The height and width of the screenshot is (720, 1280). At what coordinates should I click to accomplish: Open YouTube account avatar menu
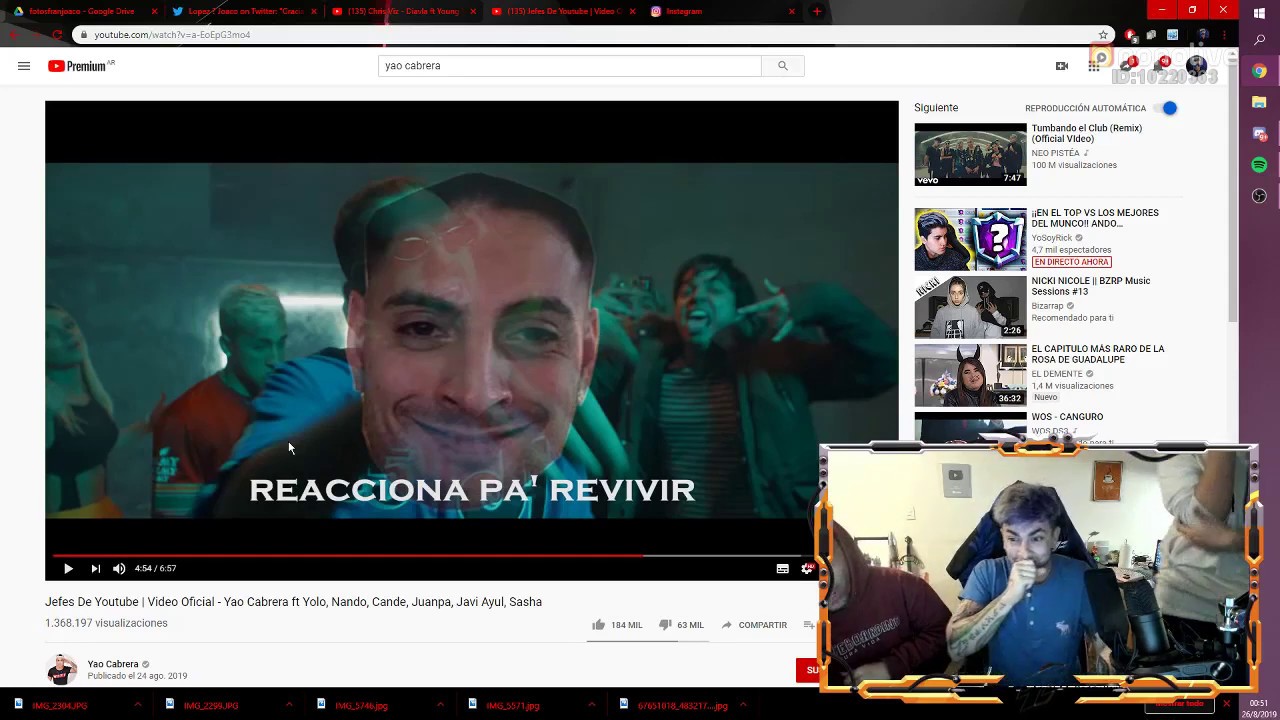(x=1196, y=66)
